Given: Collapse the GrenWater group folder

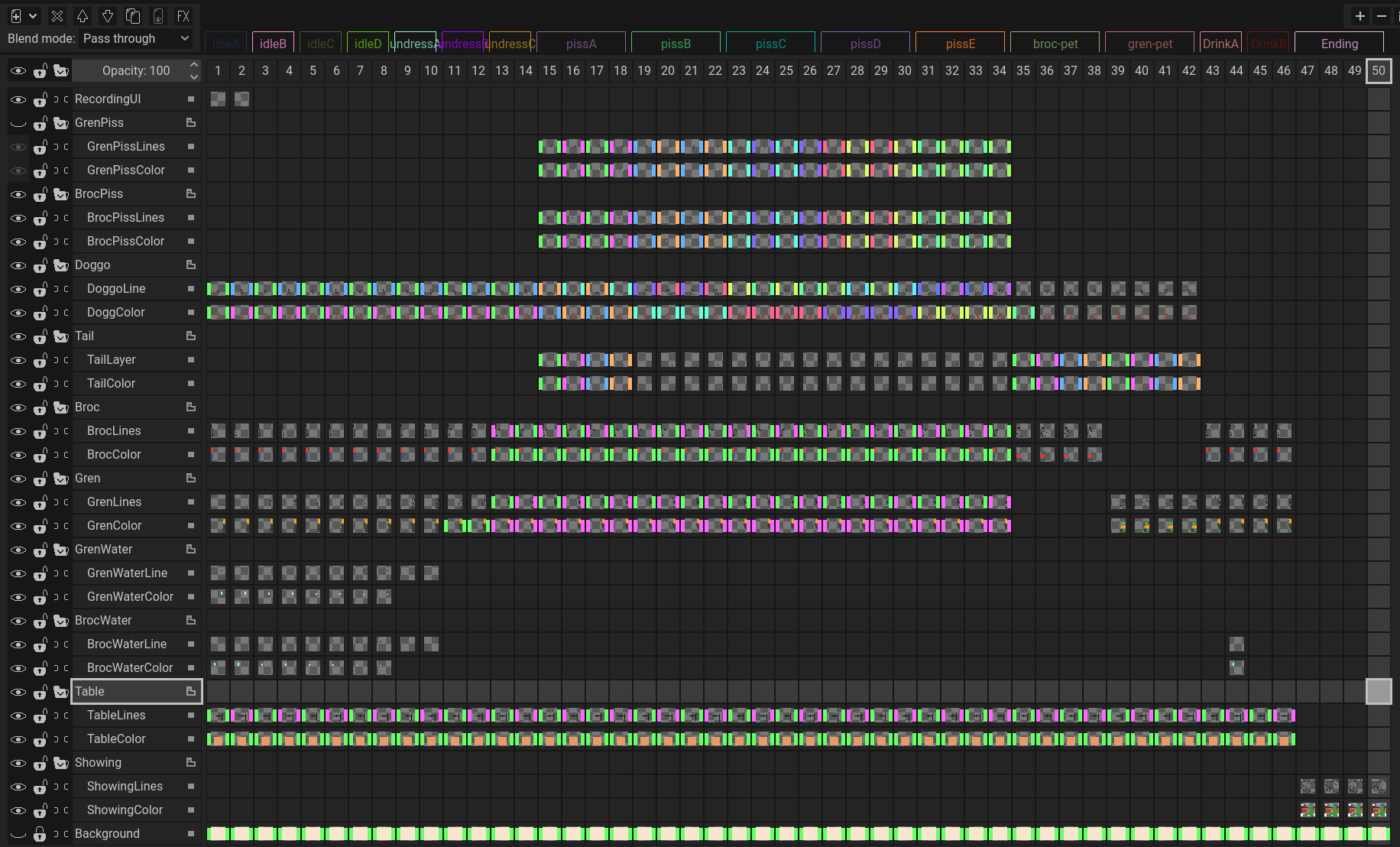Looking at the screenshot, I should [61, 550].
